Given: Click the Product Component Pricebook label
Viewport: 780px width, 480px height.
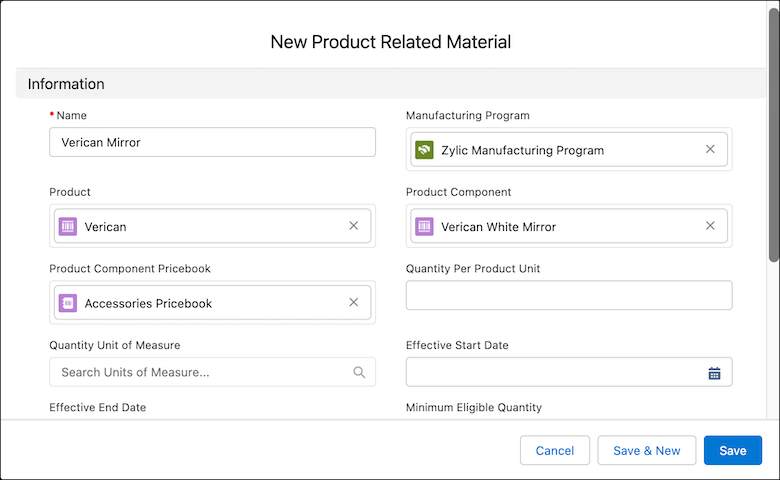Looking at the screenshot, I should [130, 269].
